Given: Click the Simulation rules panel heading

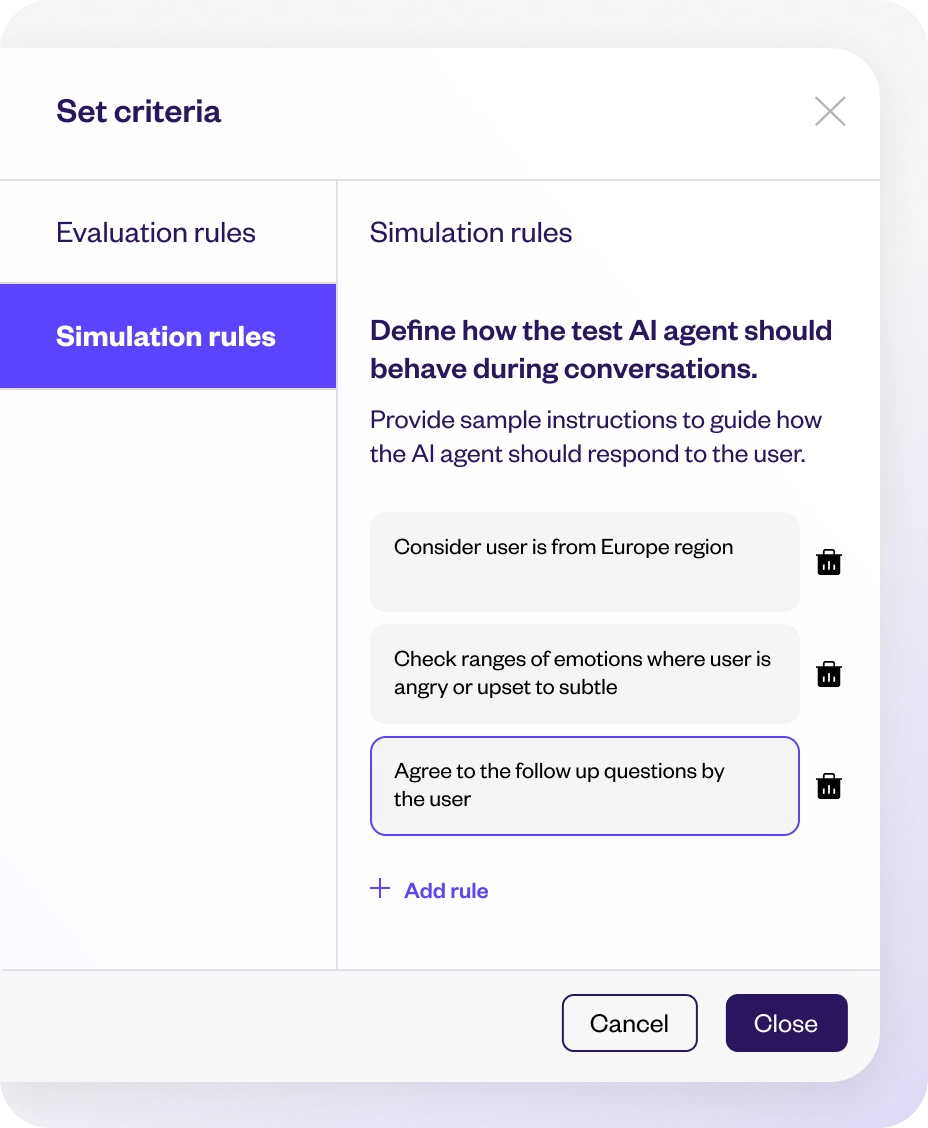Looking at the screenshot, I should 470,232.
